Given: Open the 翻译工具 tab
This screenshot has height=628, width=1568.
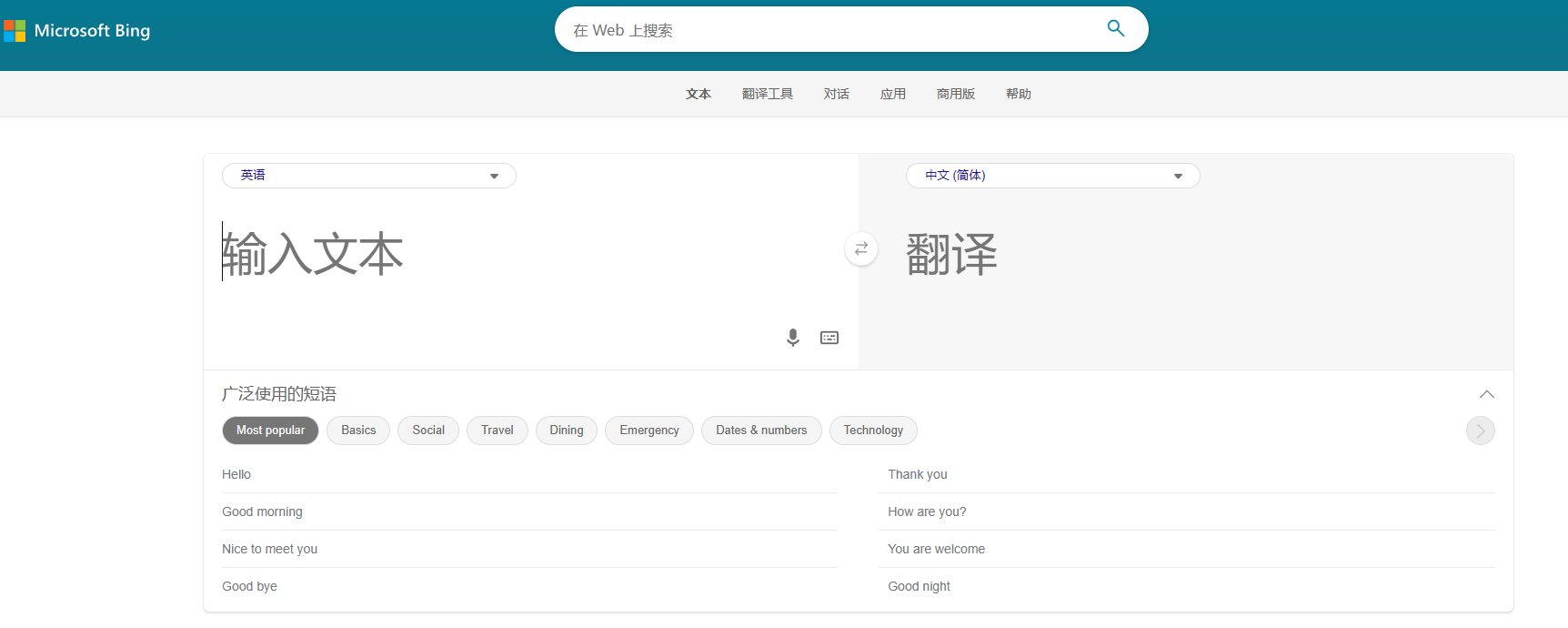Looking at the screenshot, I should [x=768, y=94].
